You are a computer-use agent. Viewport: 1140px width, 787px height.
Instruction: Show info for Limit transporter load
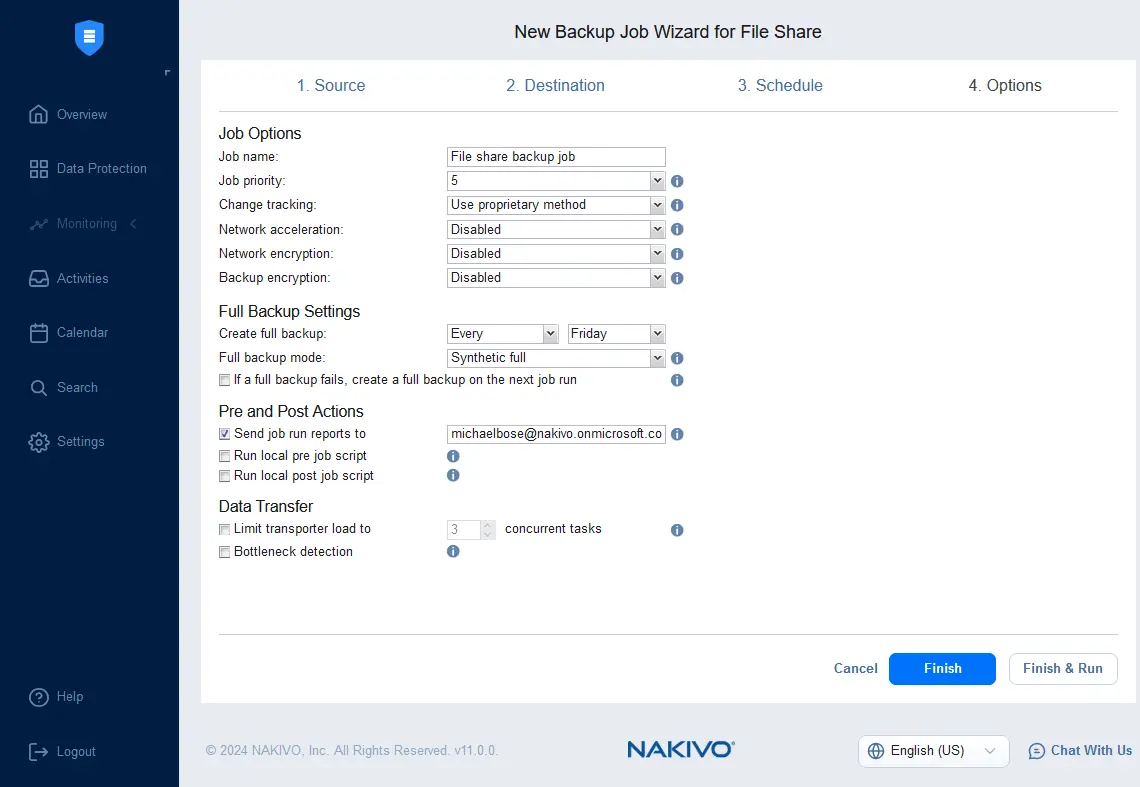click(677, 530)
